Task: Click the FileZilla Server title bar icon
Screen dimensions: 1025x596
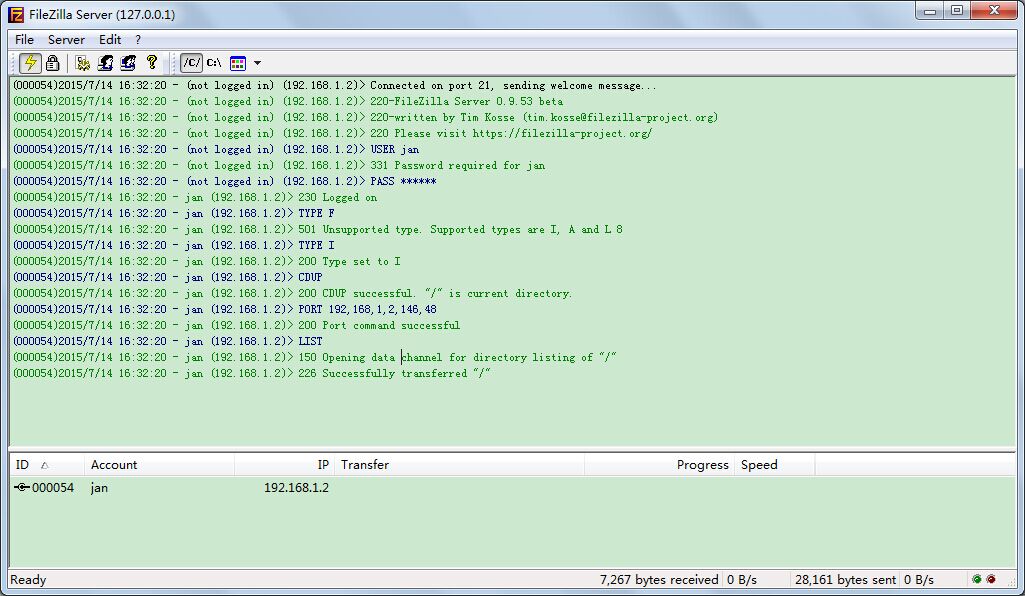Action: [16, 14]
